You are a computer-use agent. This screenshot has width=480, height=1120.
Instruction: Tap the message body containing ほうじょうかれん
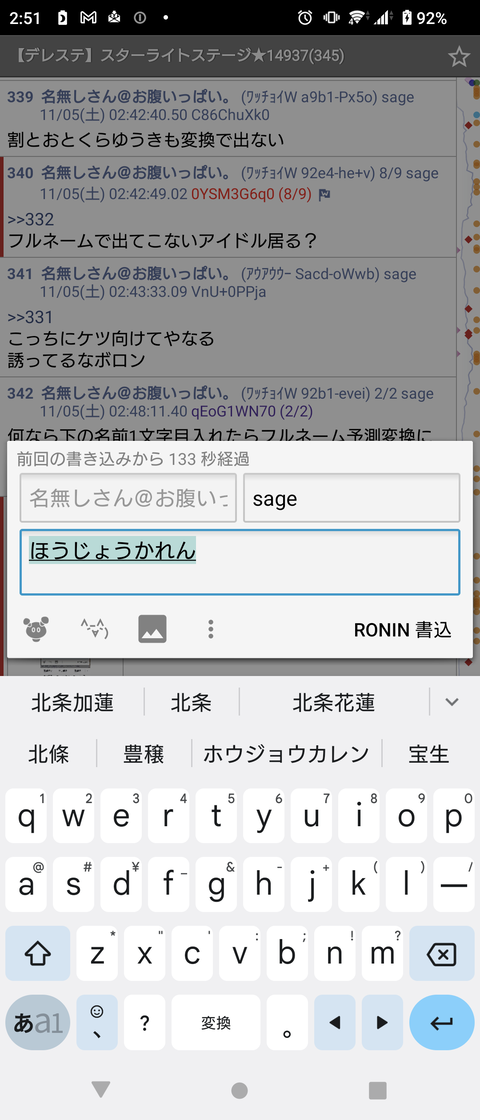click(x=240, y=562)
